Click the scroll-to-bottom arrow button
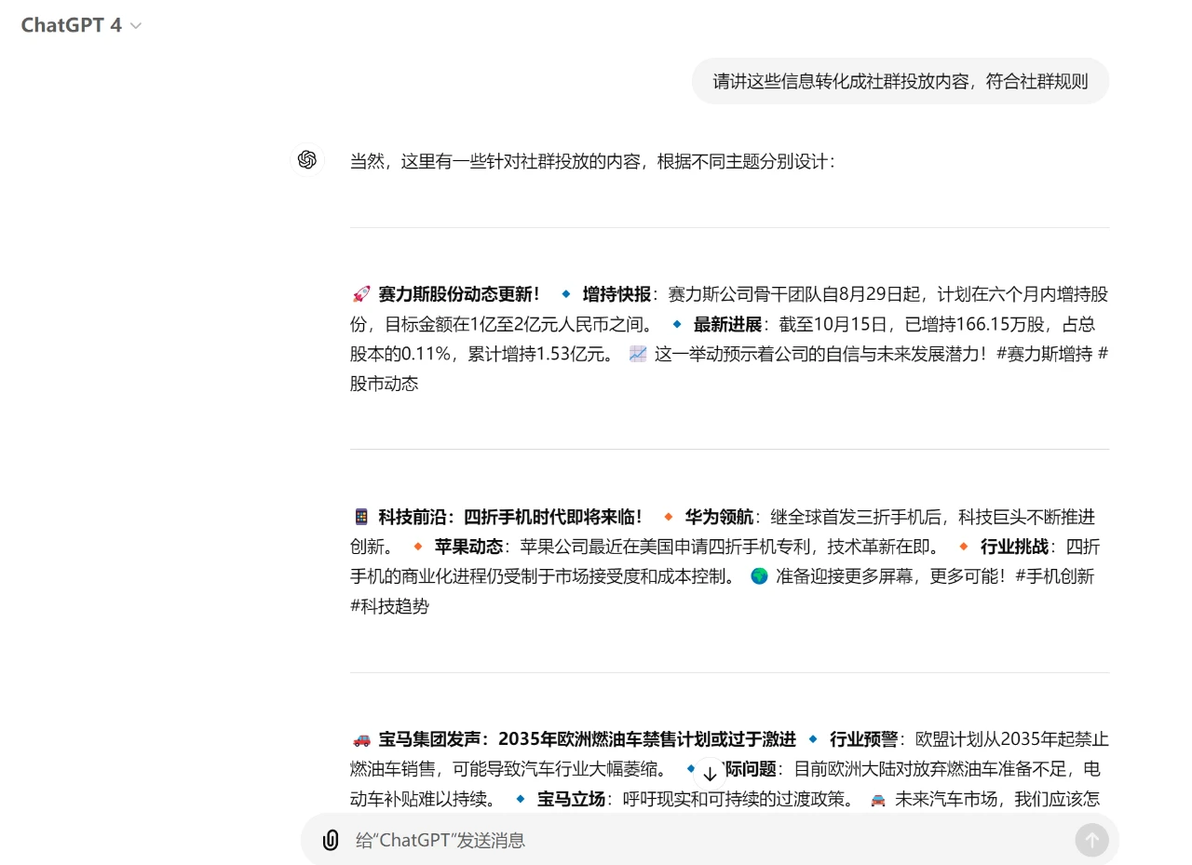Viewport: 1192px width, 865px height. 710,774
